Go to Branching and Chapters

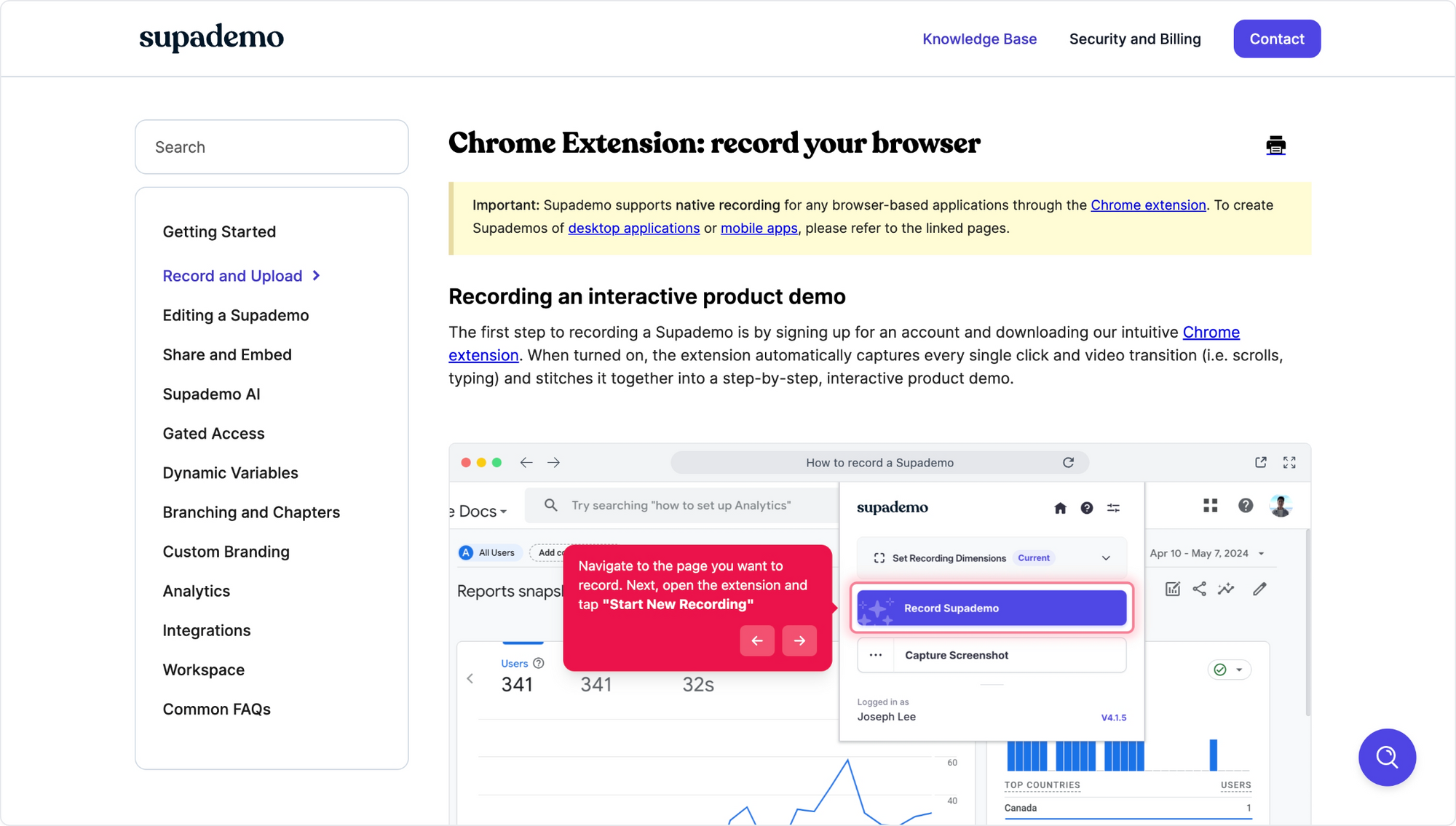tap(251, 512)
